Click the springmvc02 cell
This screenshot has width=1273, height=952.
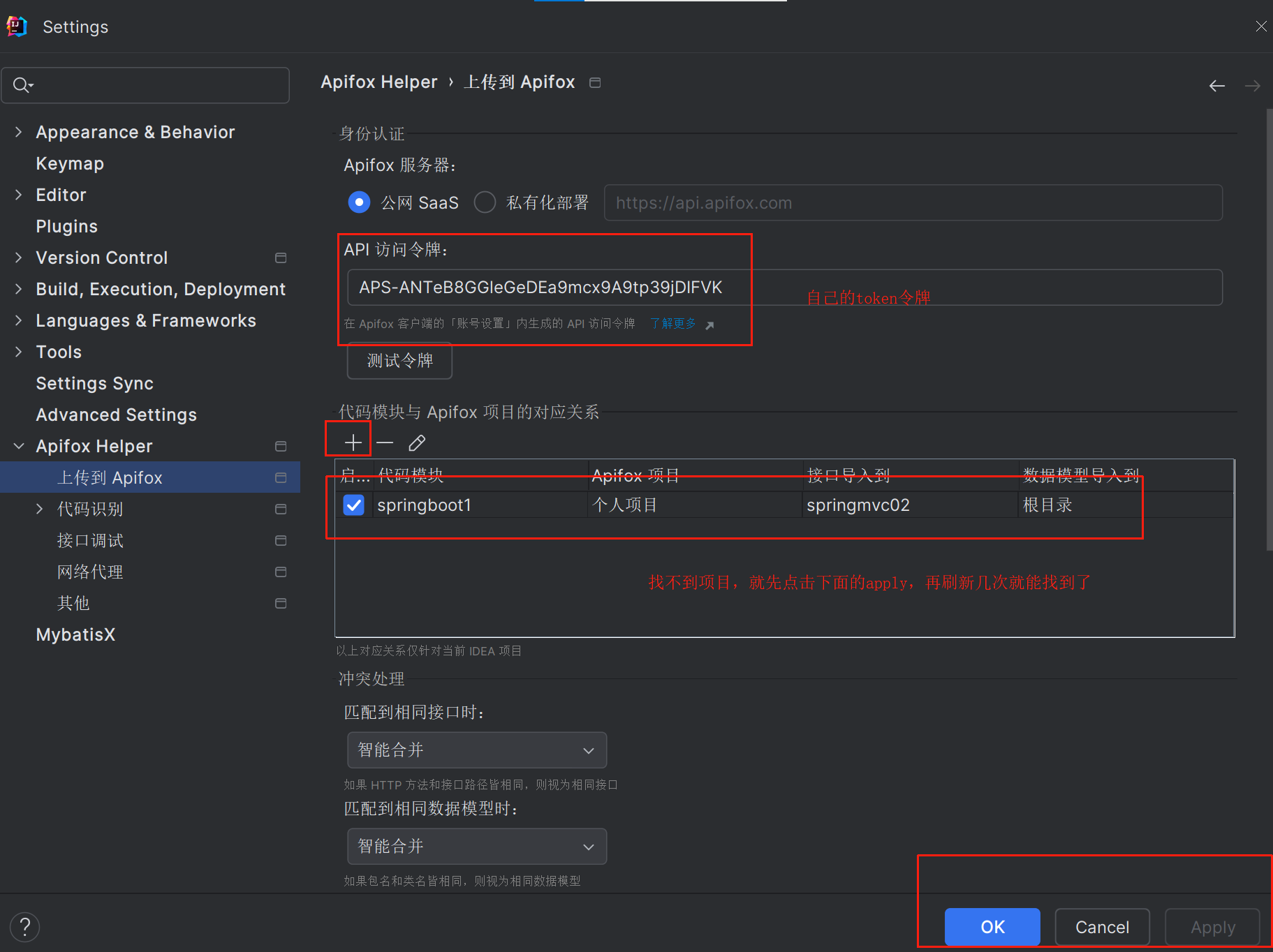click(911, 505)
